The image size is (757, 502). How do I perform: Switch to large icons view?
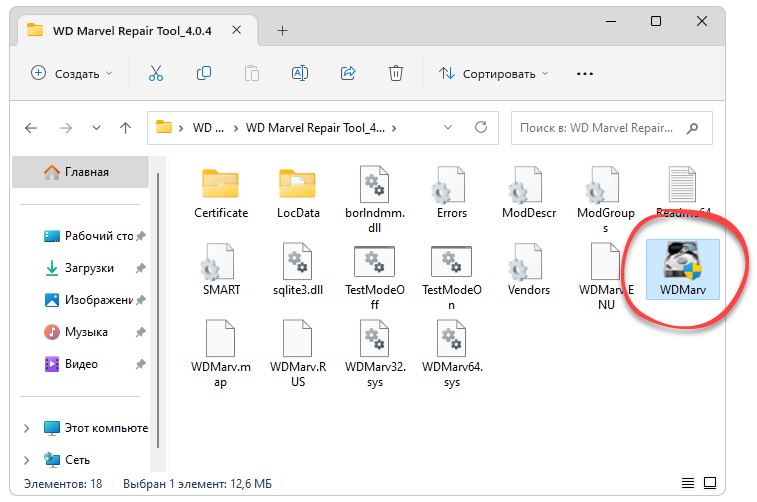pyautogui.click(x=710, y=483)
